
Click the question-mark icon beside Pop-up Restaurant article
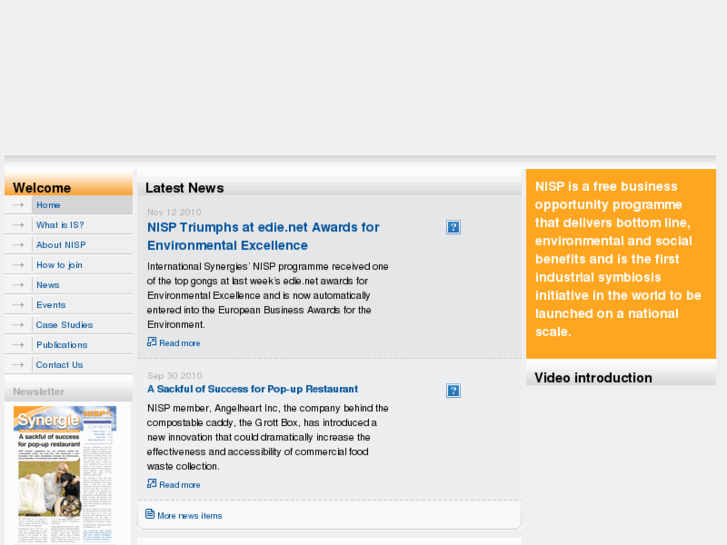coord(453,391)
